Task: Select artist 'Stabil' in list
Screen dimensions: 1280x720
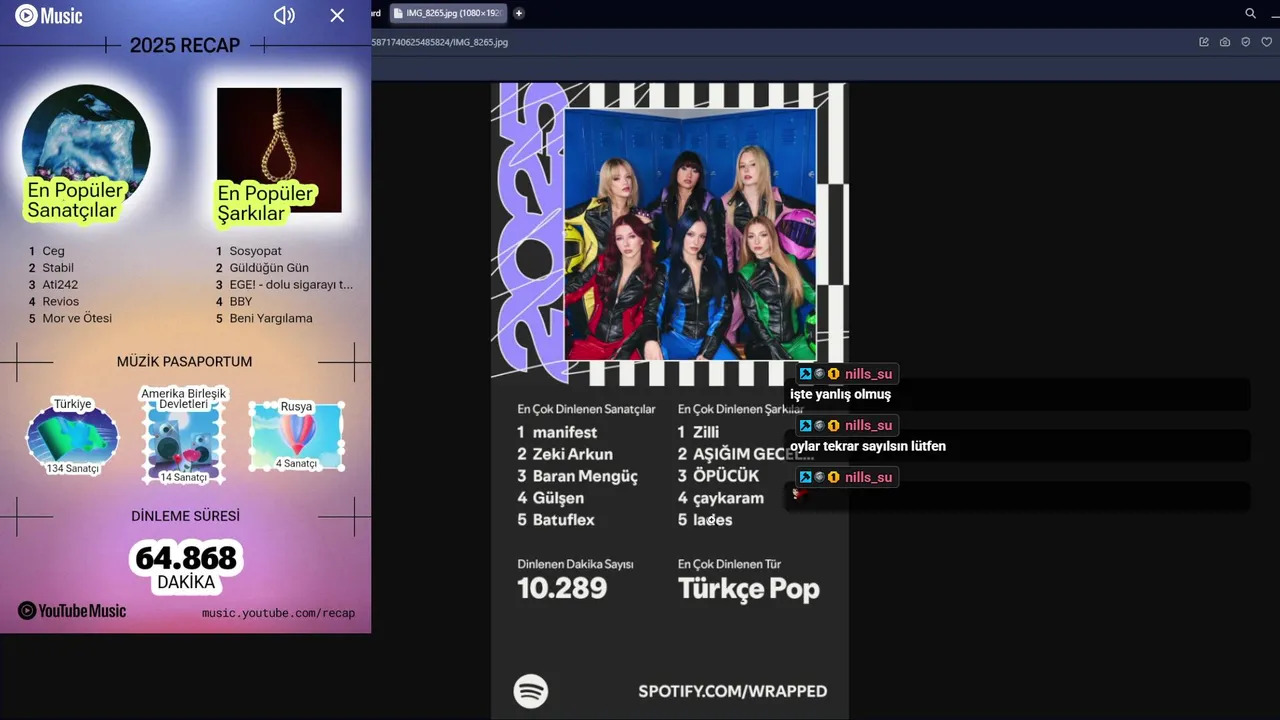Action: 58,268
